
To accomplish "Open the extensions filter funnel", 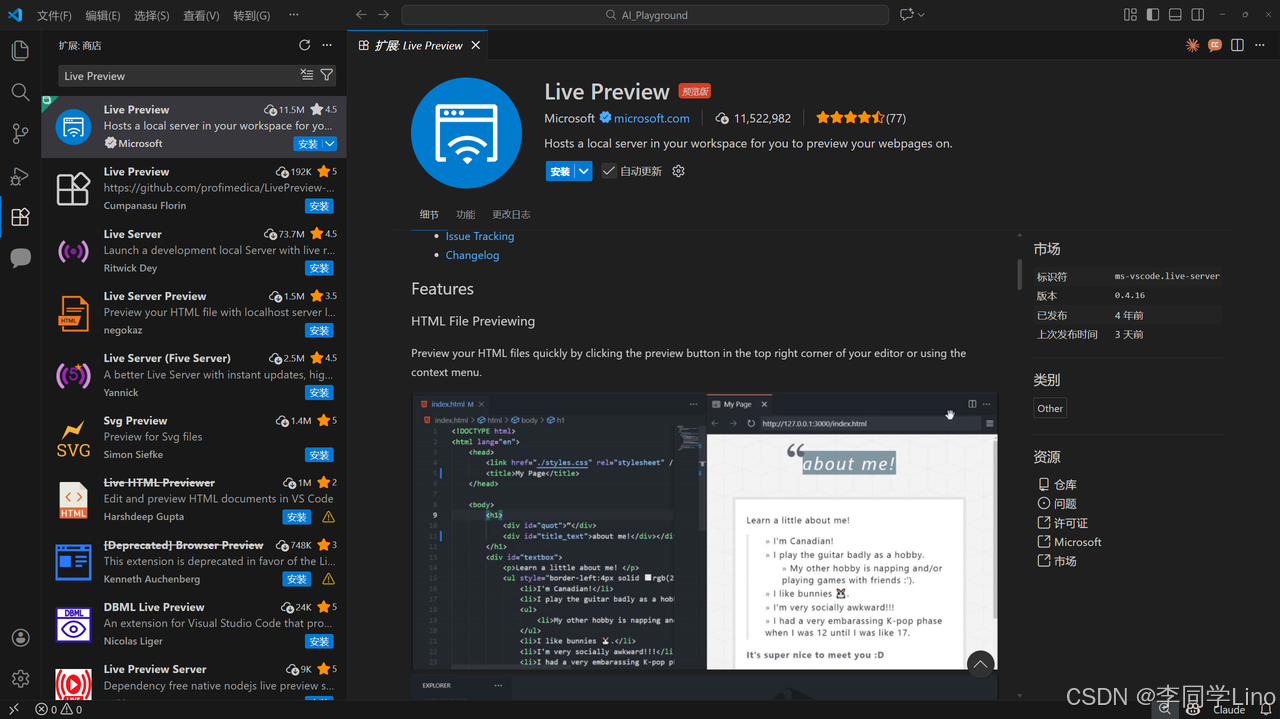I will pos(327,75).
